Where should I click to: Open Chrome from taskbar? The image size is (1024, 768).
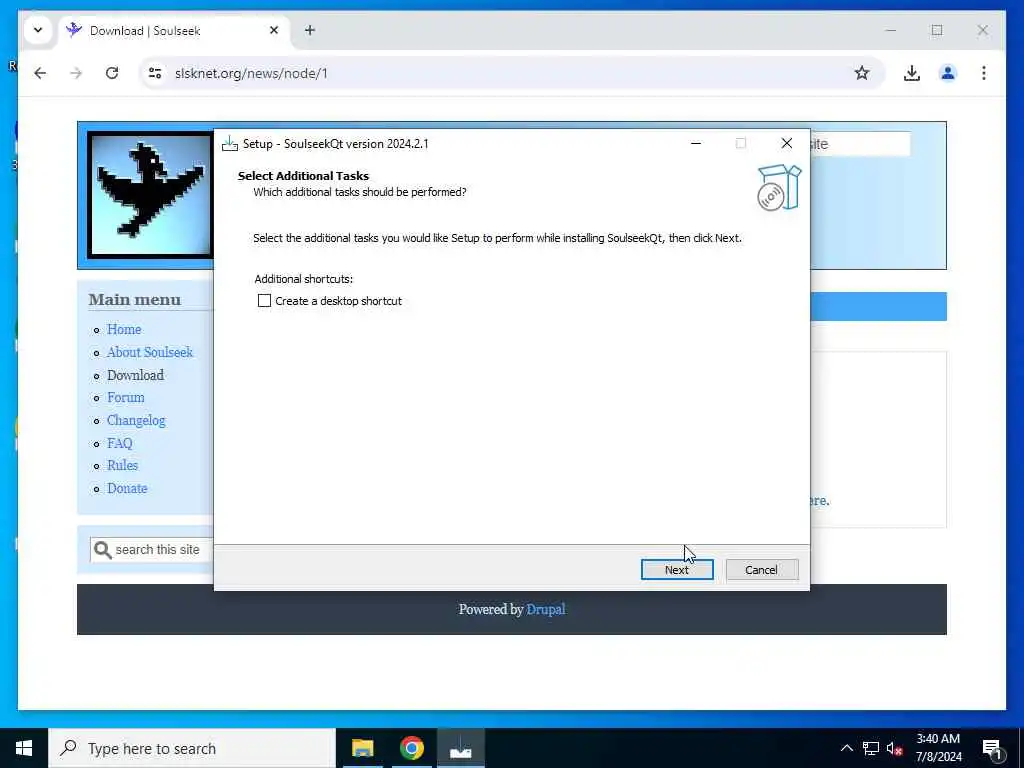click(411, 748)
